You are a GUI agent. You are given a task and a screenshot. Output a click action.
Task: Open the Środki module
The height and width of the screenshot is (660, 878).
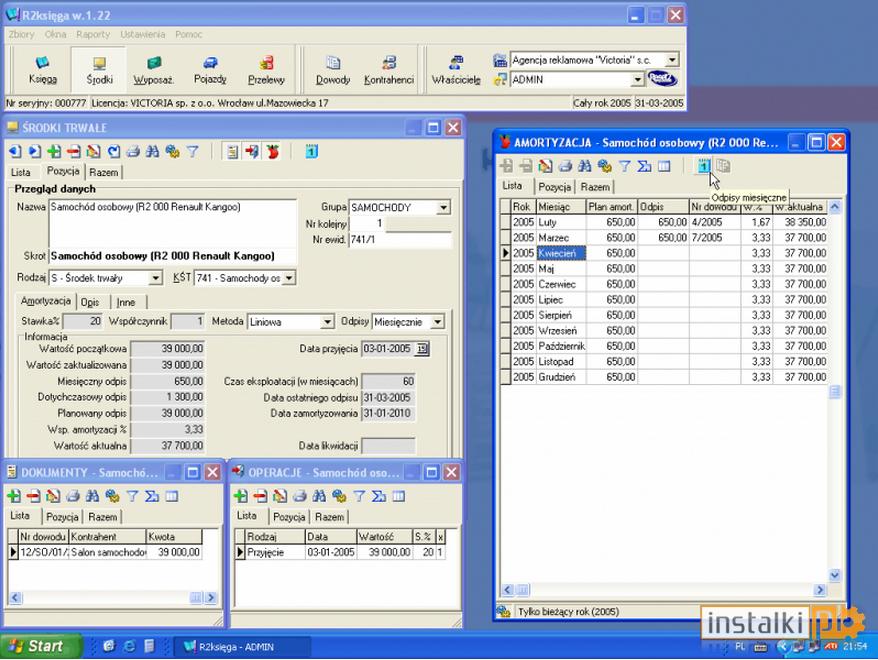pyautogui.click(x=99, y=70)
